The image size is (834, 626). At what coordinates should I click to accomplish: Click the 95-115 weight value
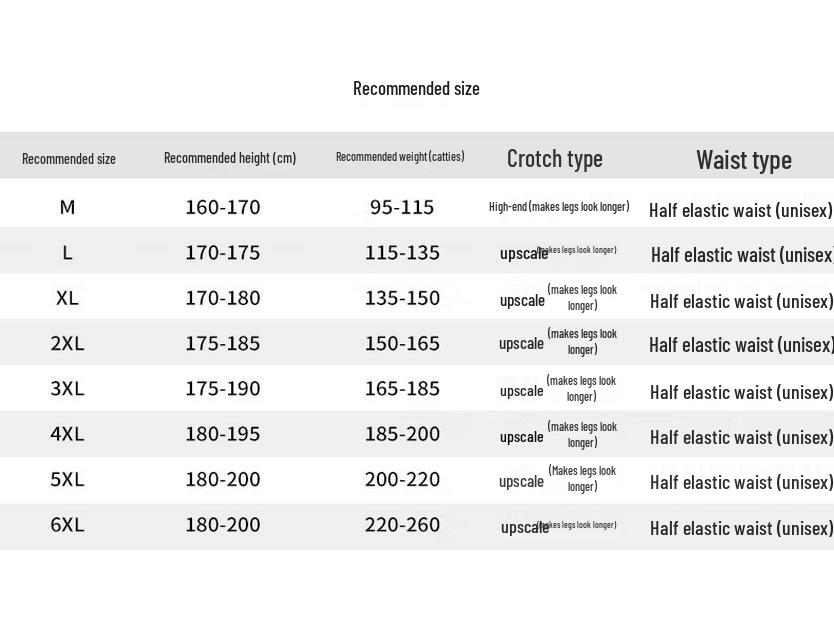[x=402, y=207]
